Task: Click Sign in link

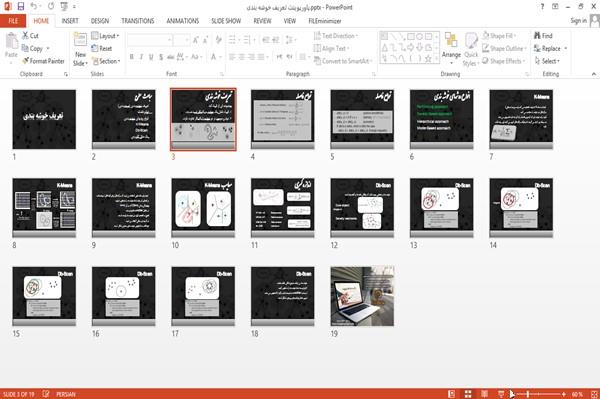Action: (x=578, y=21)
